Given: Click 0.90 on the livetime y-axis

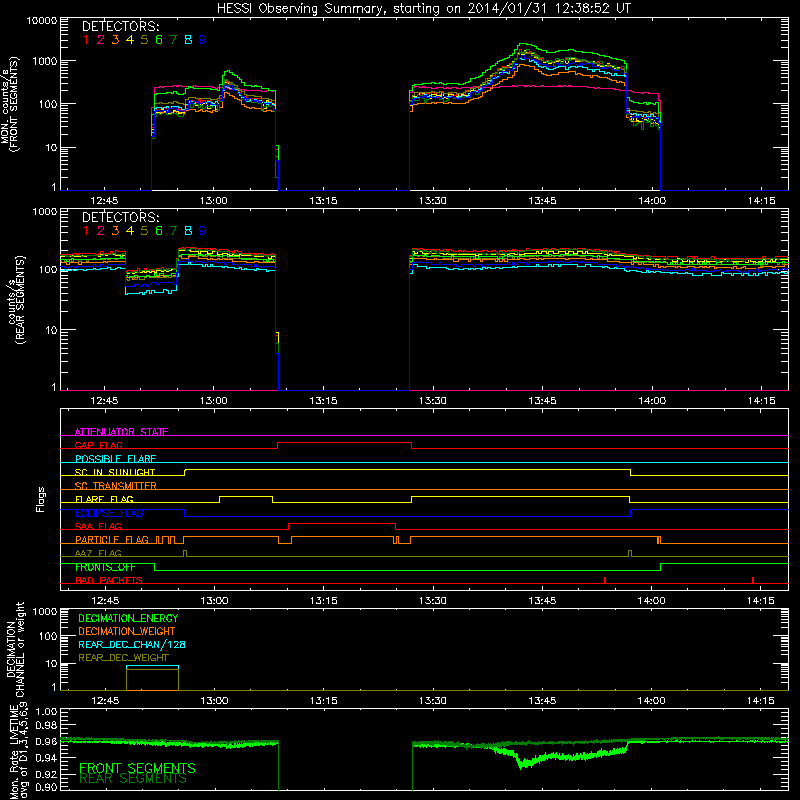Looking at the screenshot, I should tap(46, 787).
